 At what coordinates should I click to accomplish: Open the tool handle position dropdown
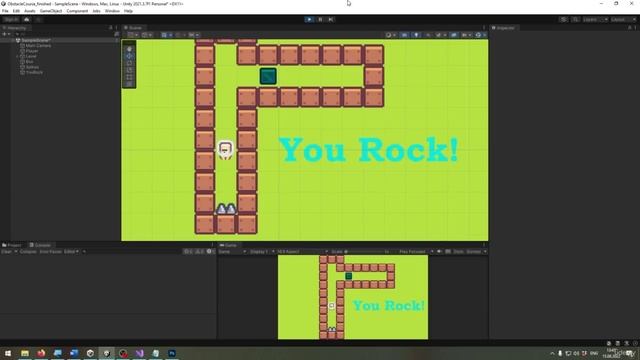point(133,35)
